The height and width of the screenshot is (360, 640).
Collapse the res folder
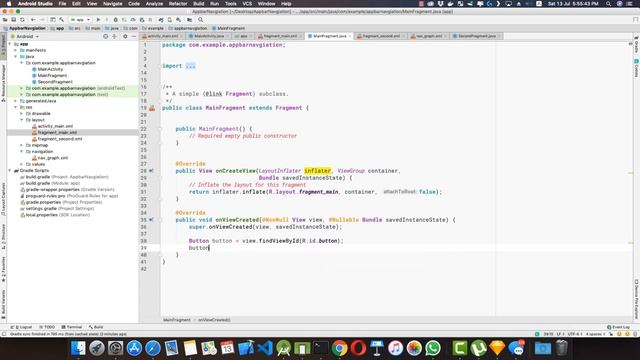pos(16,107)
